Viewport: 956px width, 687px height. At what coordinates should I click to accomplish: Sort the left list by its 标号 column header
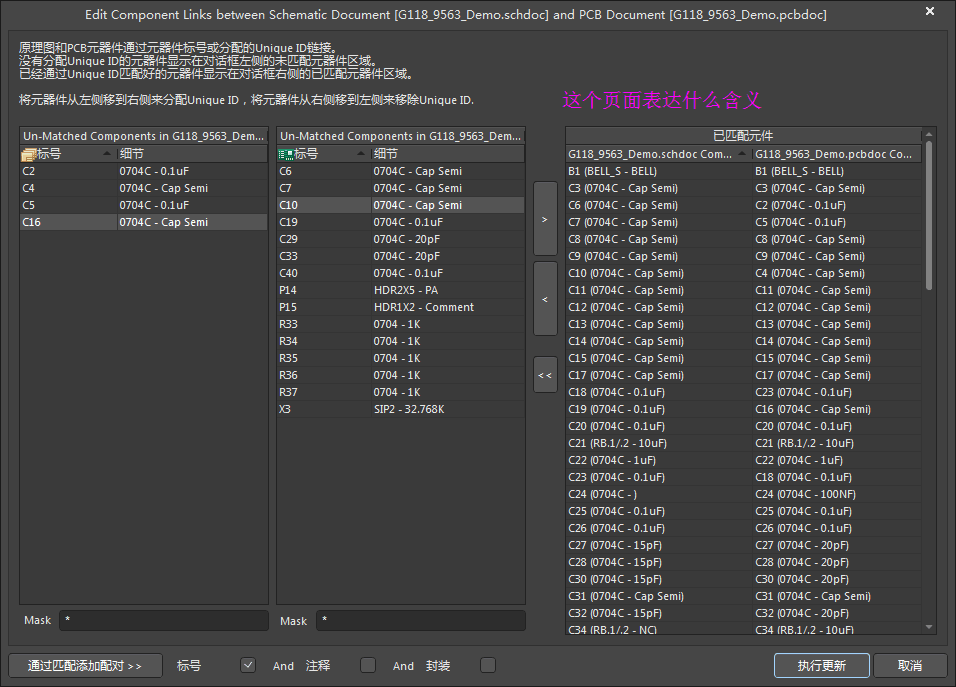tap(69, 154)
